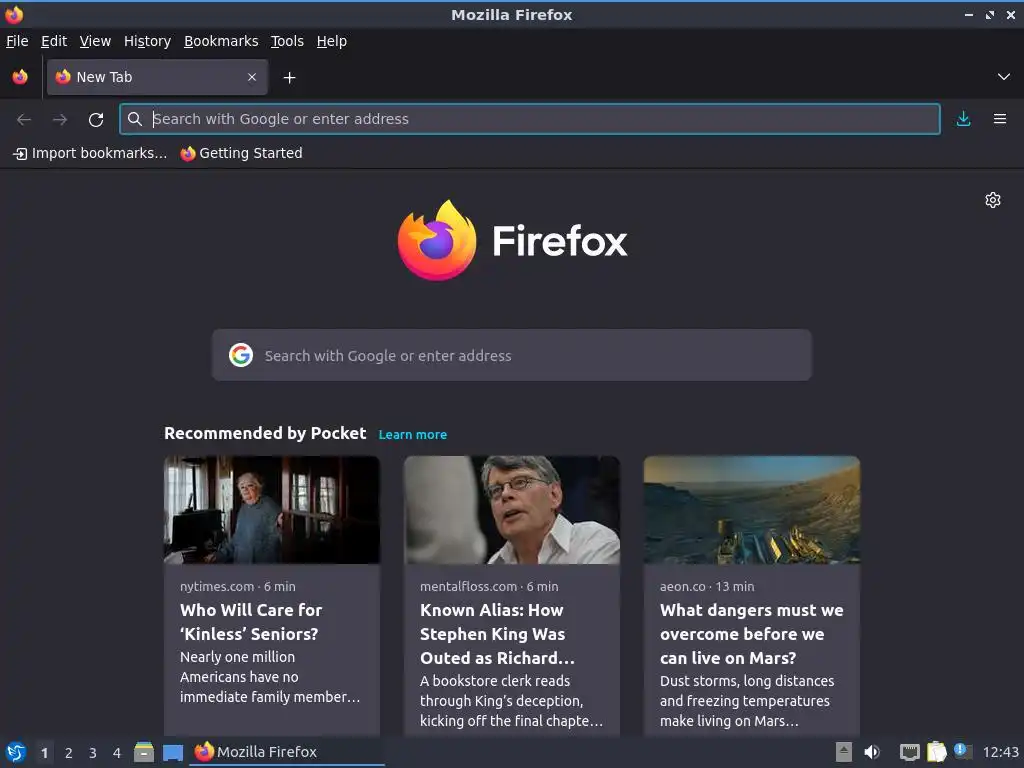The width and height of the screenshot is (1024, 768).
Task: Click the network tray icon
Action: [x=910, y=752]
